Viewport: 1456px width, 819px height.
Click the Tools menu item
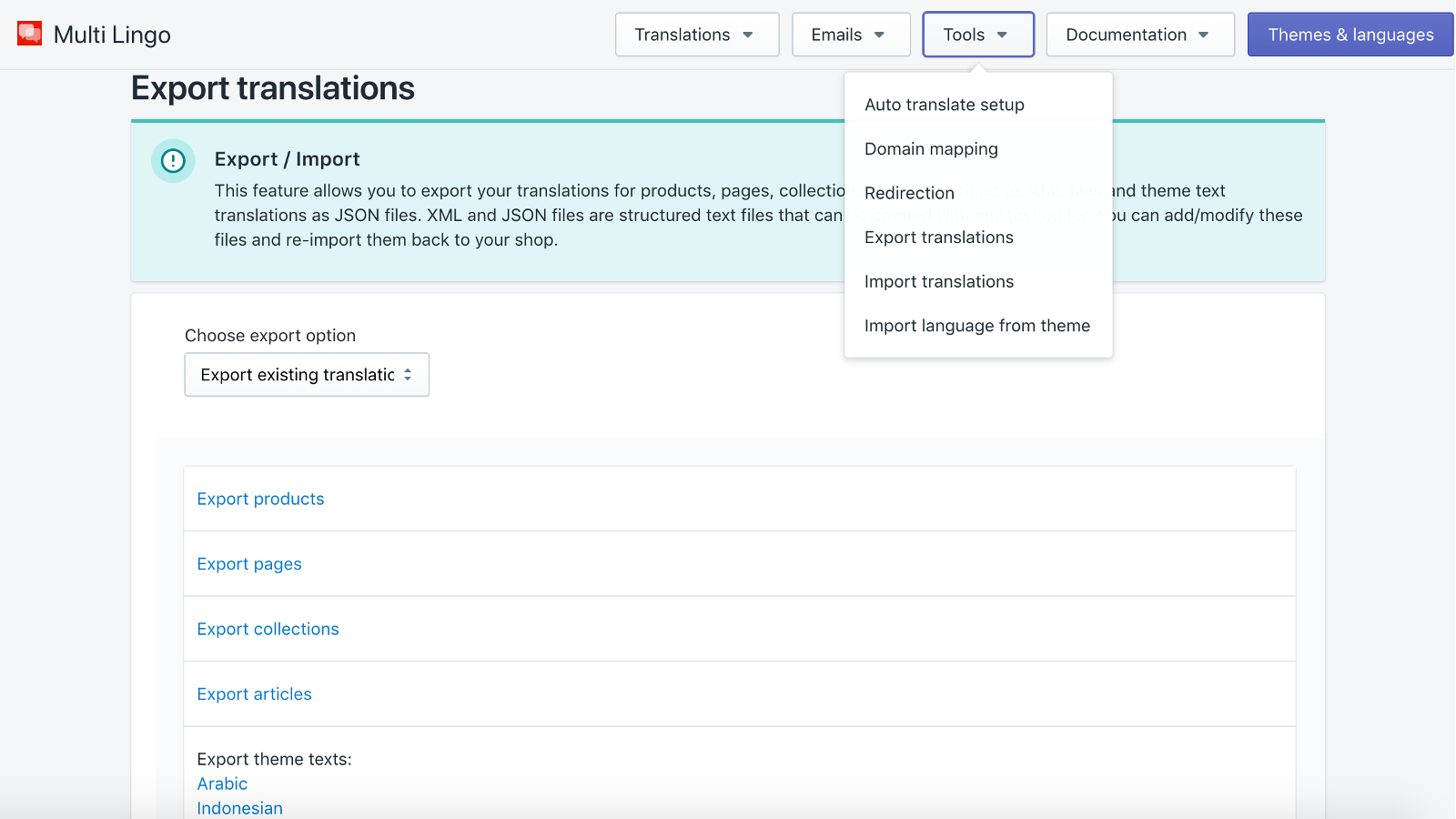[x=977, y=34]
